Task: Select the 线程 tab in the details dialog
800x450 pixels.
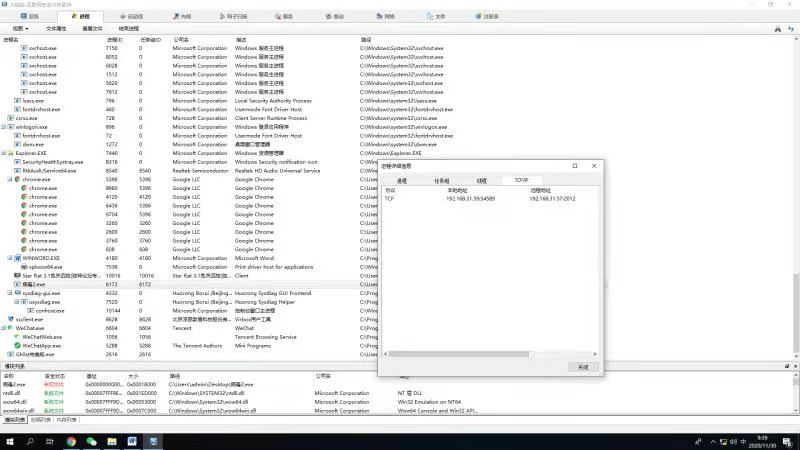Action: pos(481,181)
